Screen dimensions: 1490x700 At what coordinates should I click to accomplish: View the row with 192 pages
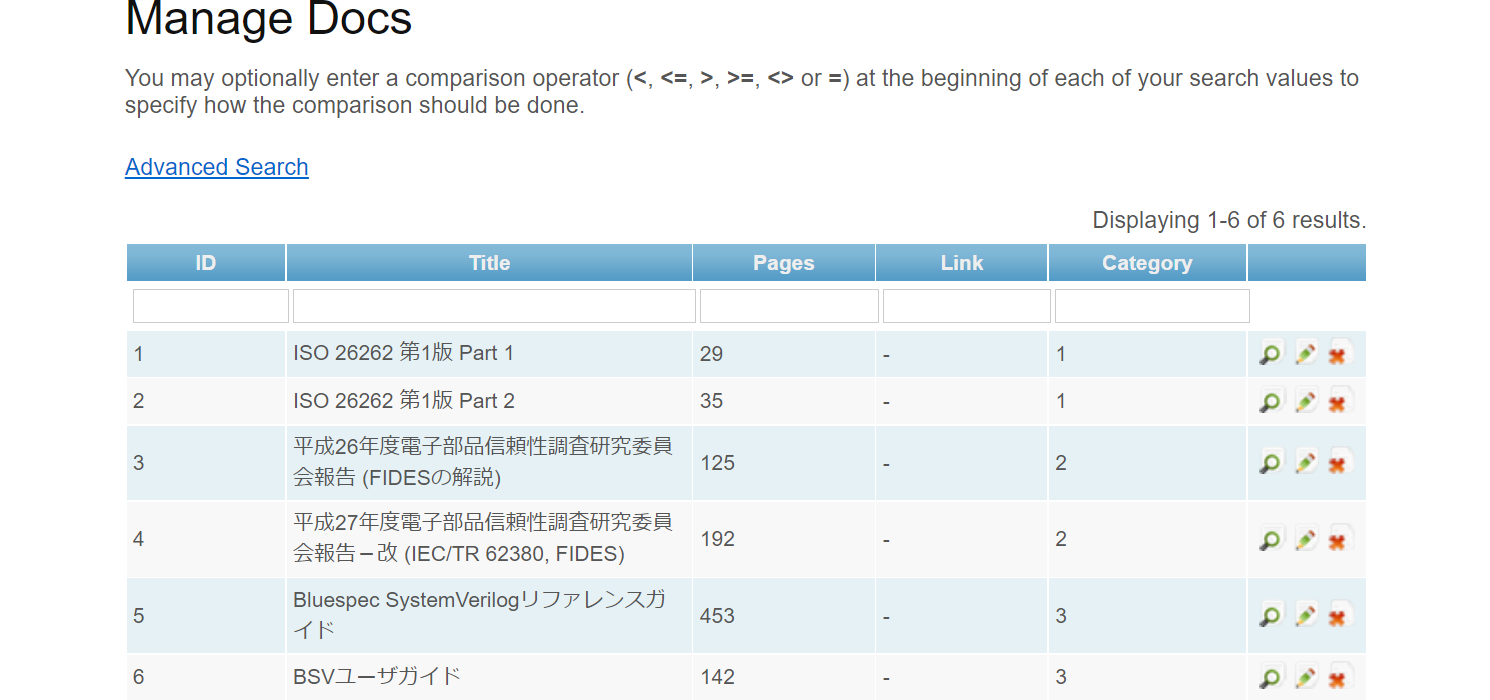[x=1270, y=540]
